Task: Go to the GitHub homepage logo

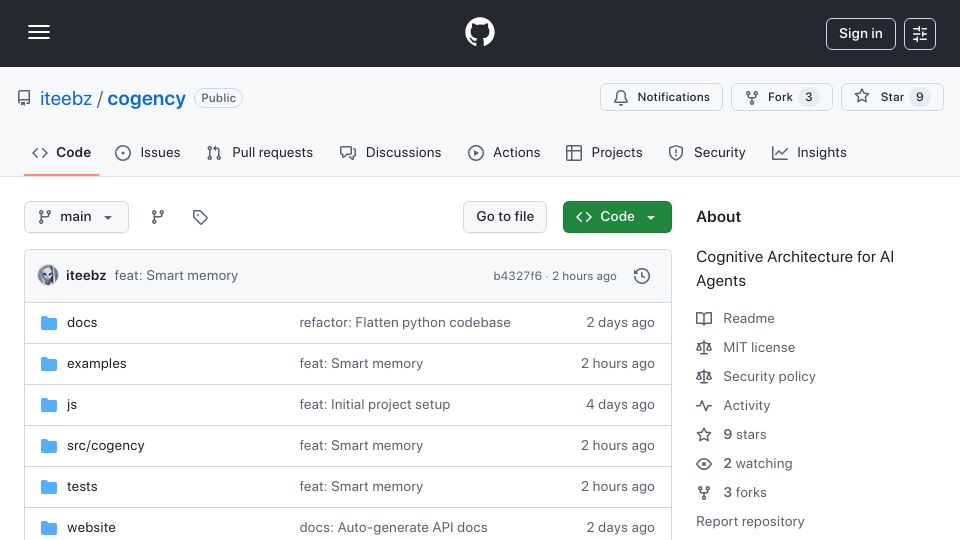Action: click(x=480, y=32)
